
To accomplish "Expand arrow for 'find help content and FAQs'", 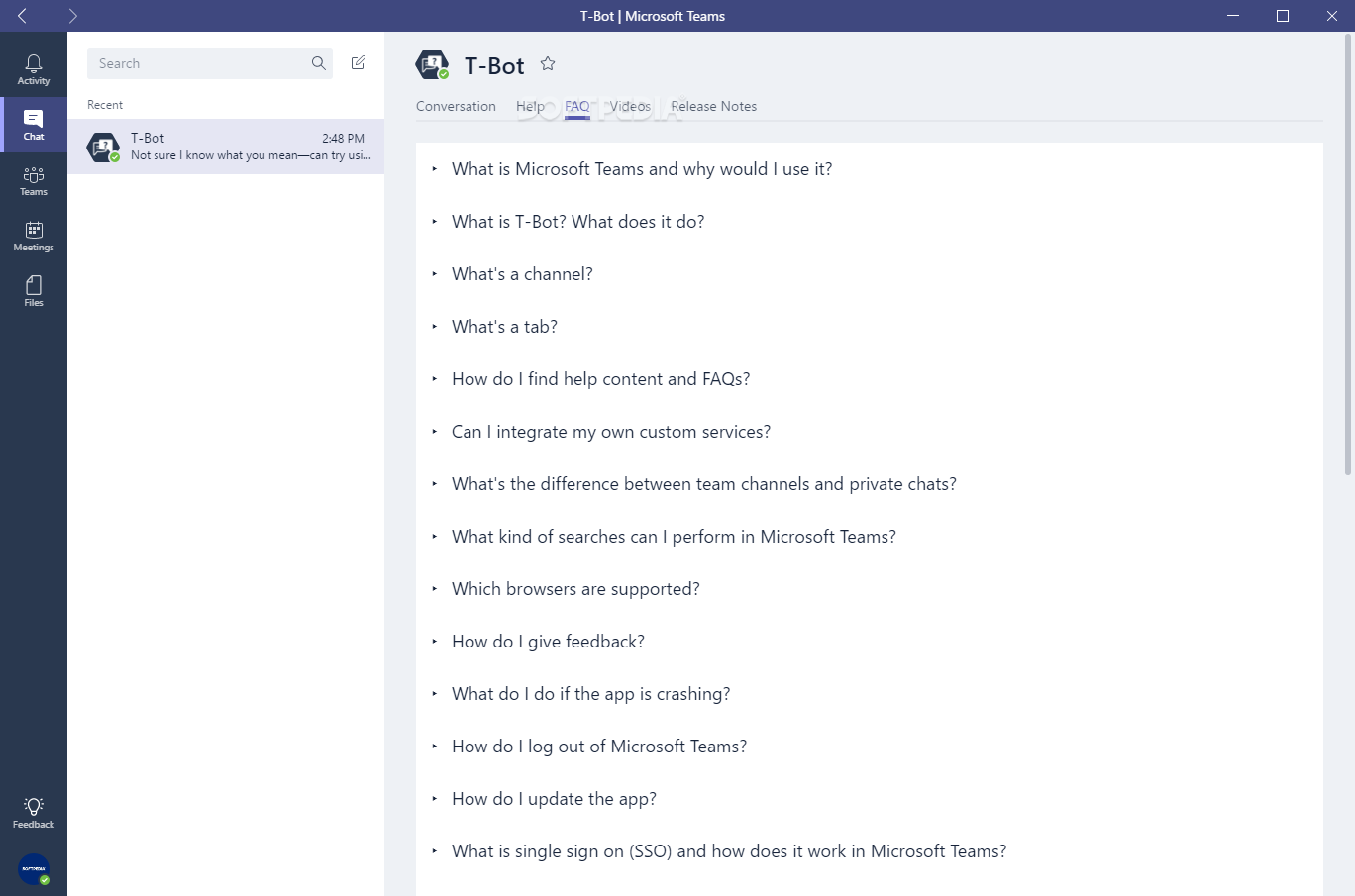I will coord(435,379).
